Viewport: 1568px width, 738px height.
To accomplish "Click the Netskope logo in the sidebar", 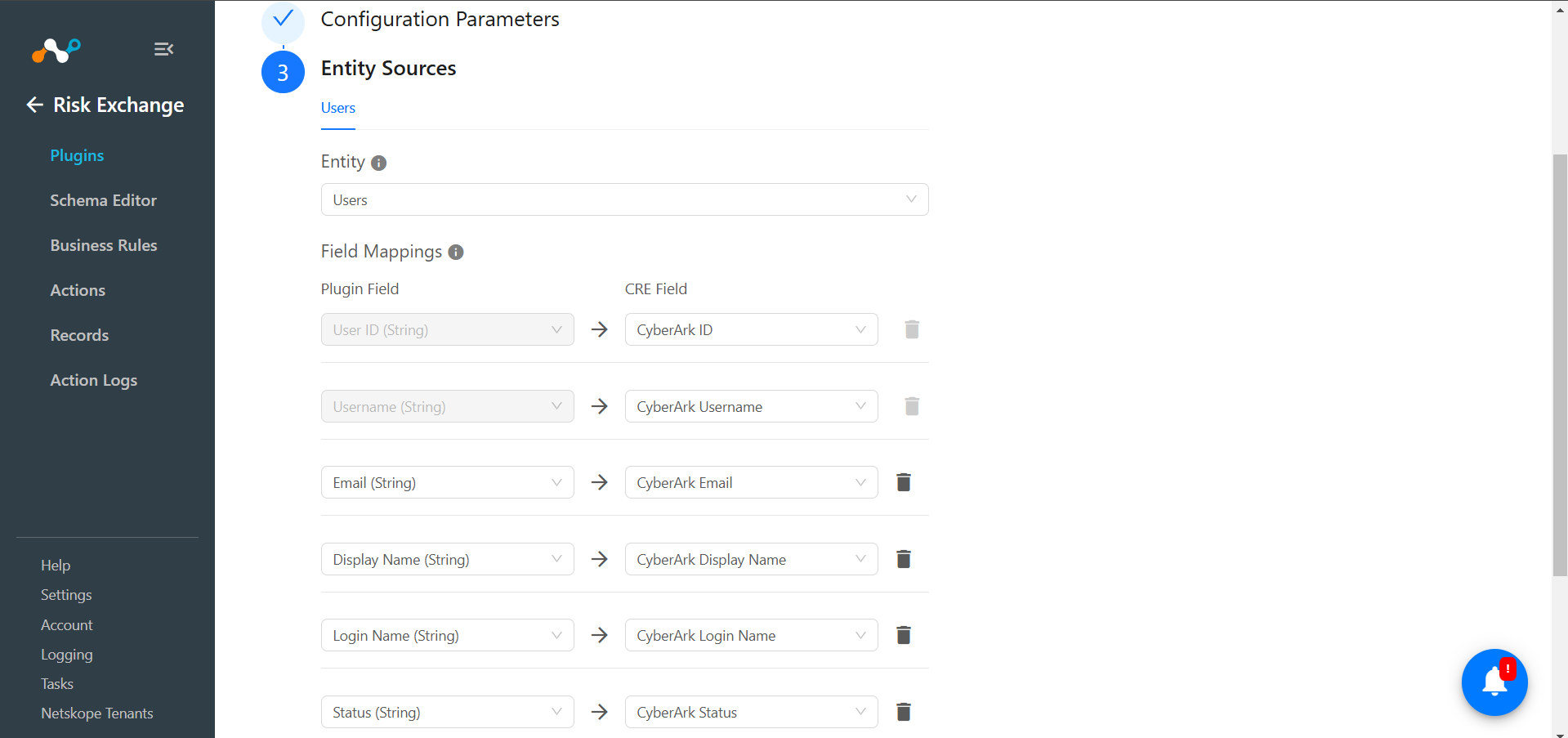I will click(56, 50).
